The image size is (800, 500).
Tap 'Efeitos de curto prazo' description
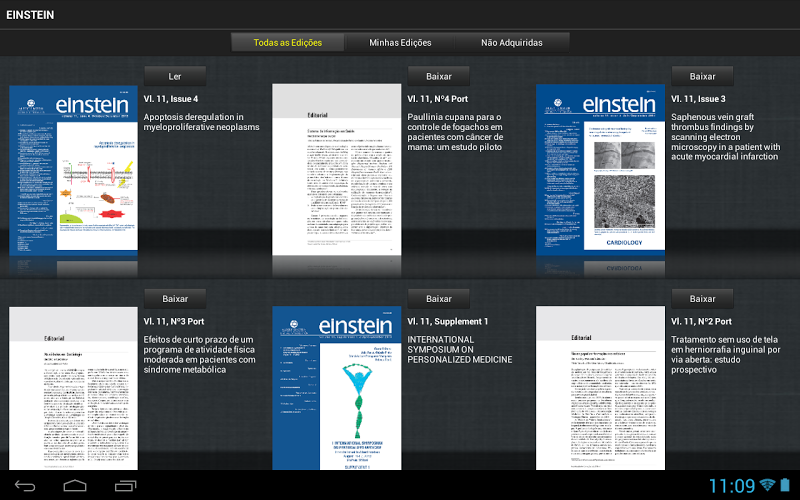[x=199, y=355]
